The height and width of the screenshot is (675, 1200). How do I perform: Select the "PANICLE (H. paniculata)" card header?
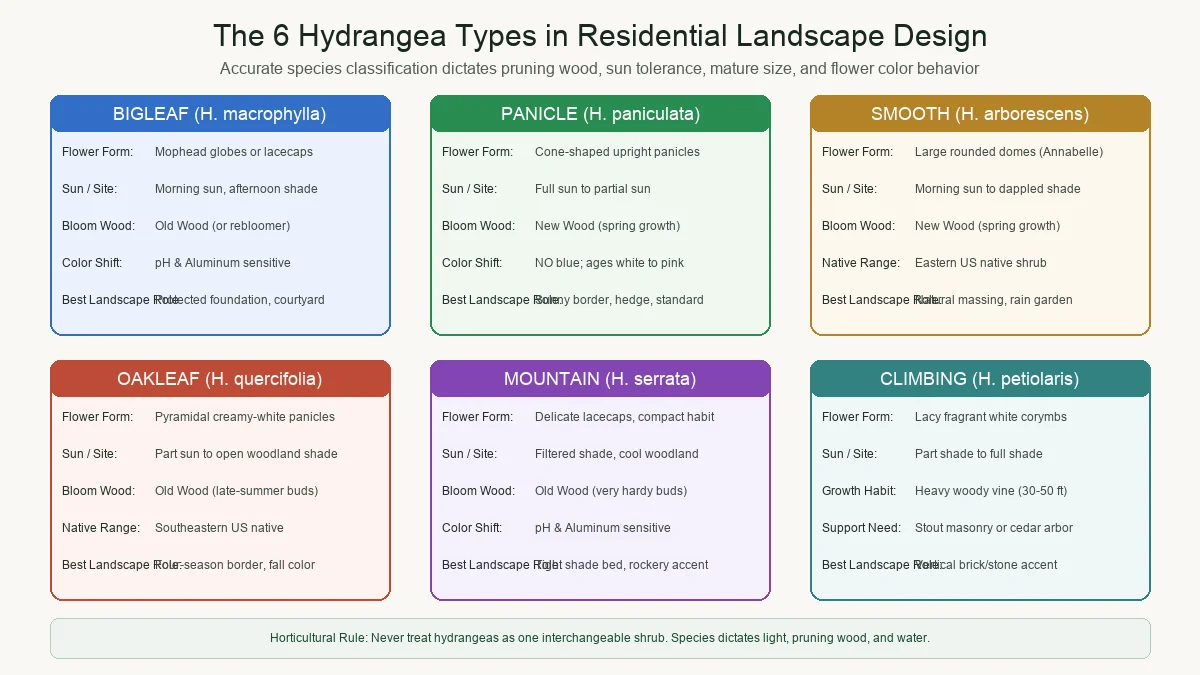click(x=600, y=114)
